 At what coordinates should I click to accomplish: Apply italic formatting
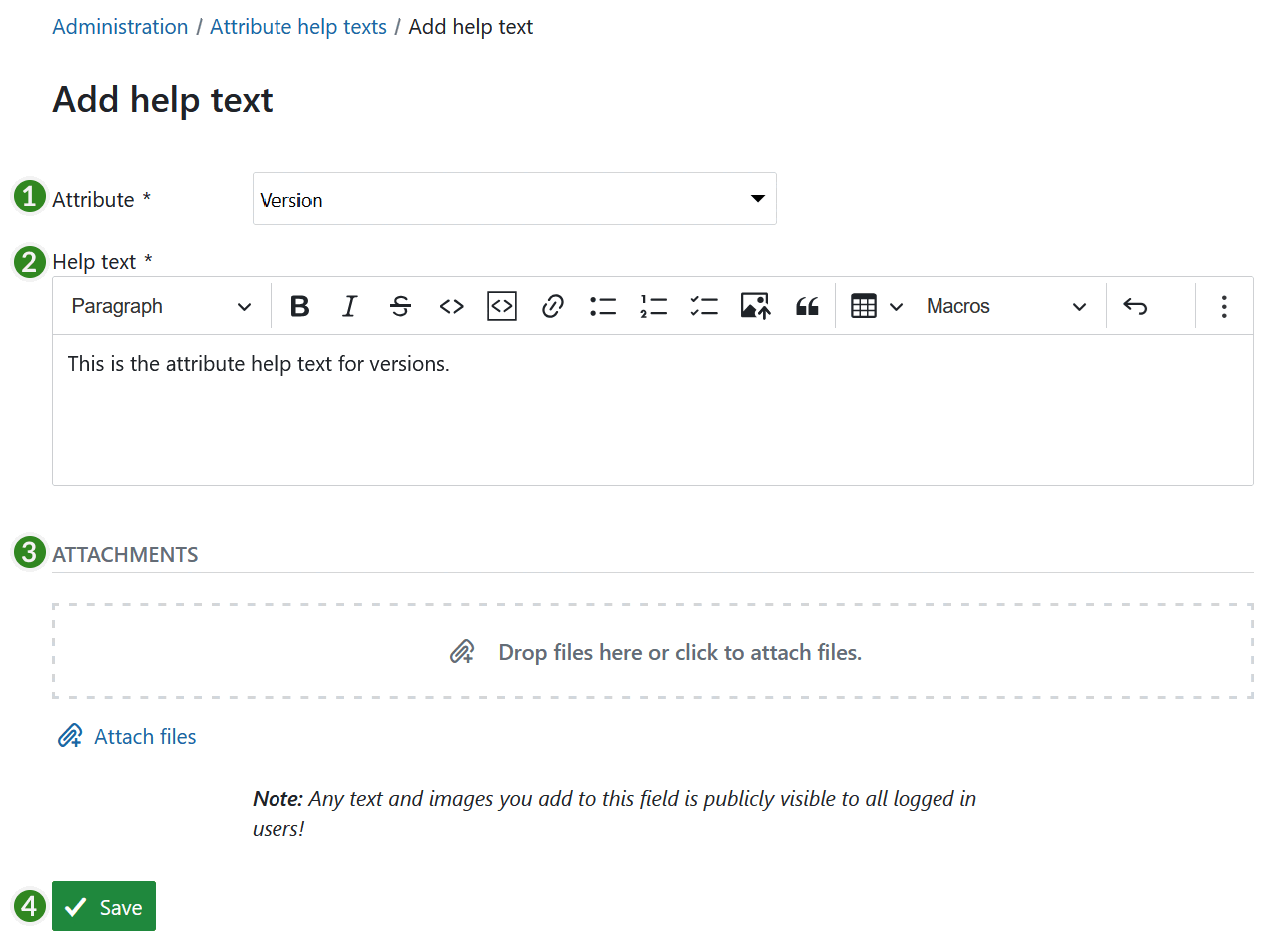point(349,306)
